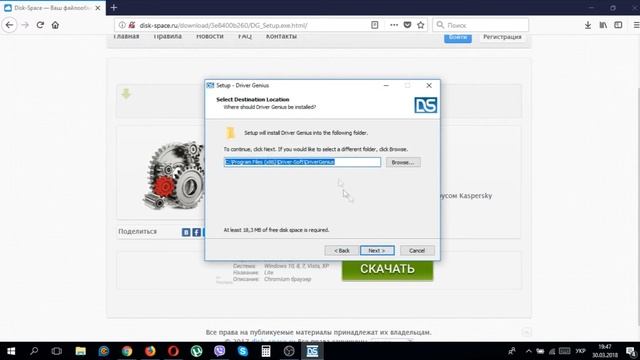The height and width of the screenshot is (360, 640).
Task: Click the browser back arrow
Action: (x=9, y=25)
